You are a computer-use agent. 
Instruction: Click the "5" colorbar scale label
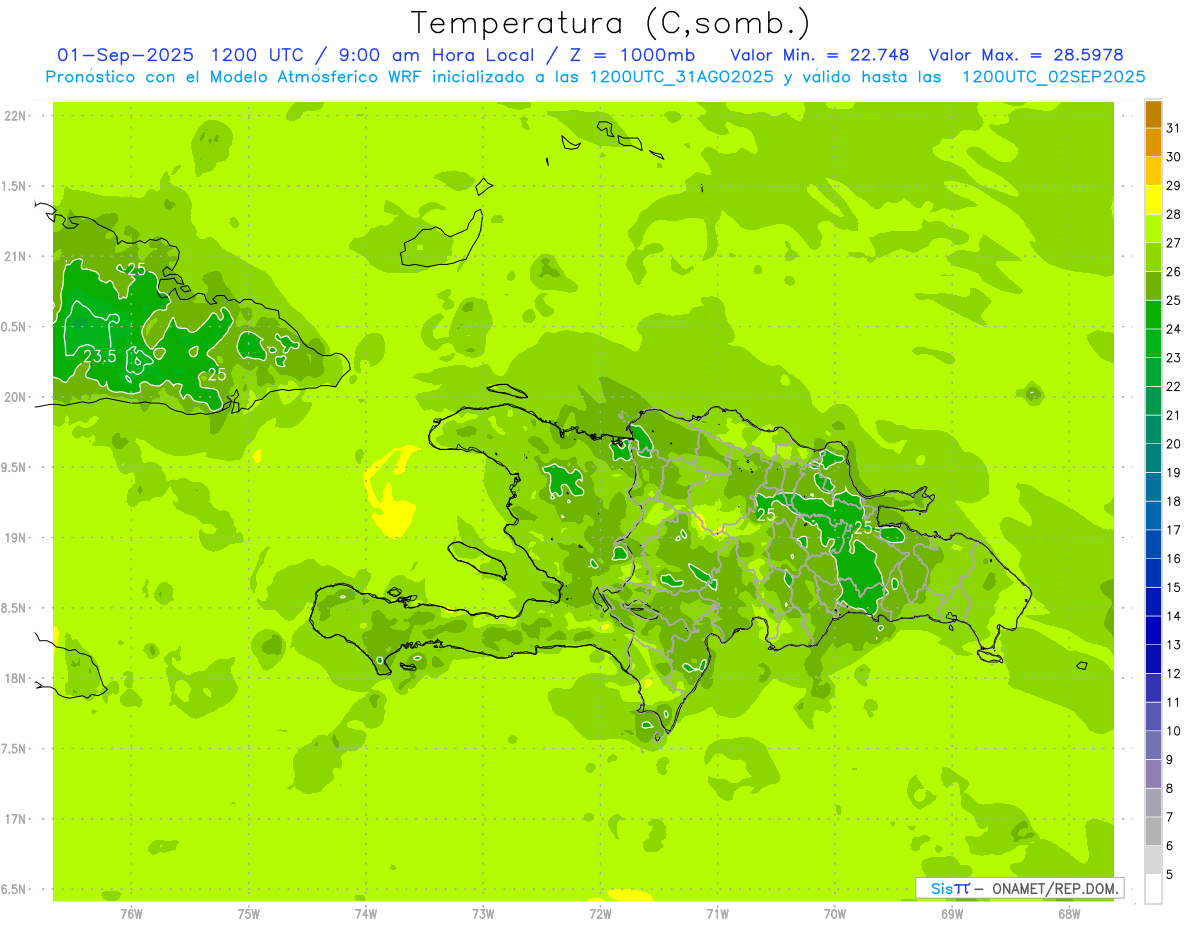[x=1170, y=874]
